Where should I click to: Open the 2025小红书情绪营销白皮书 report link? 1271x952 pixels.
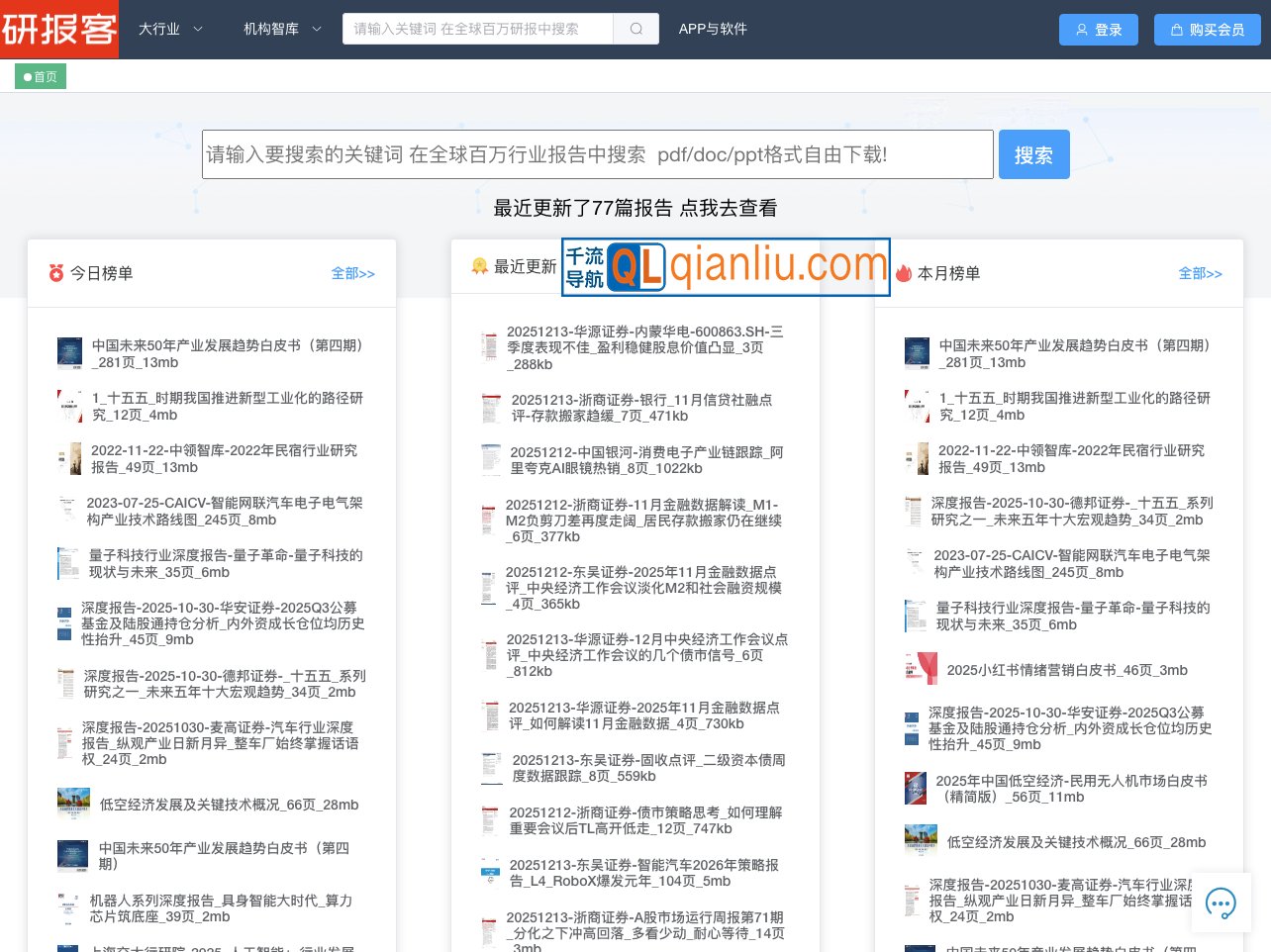click(1066, 670)
